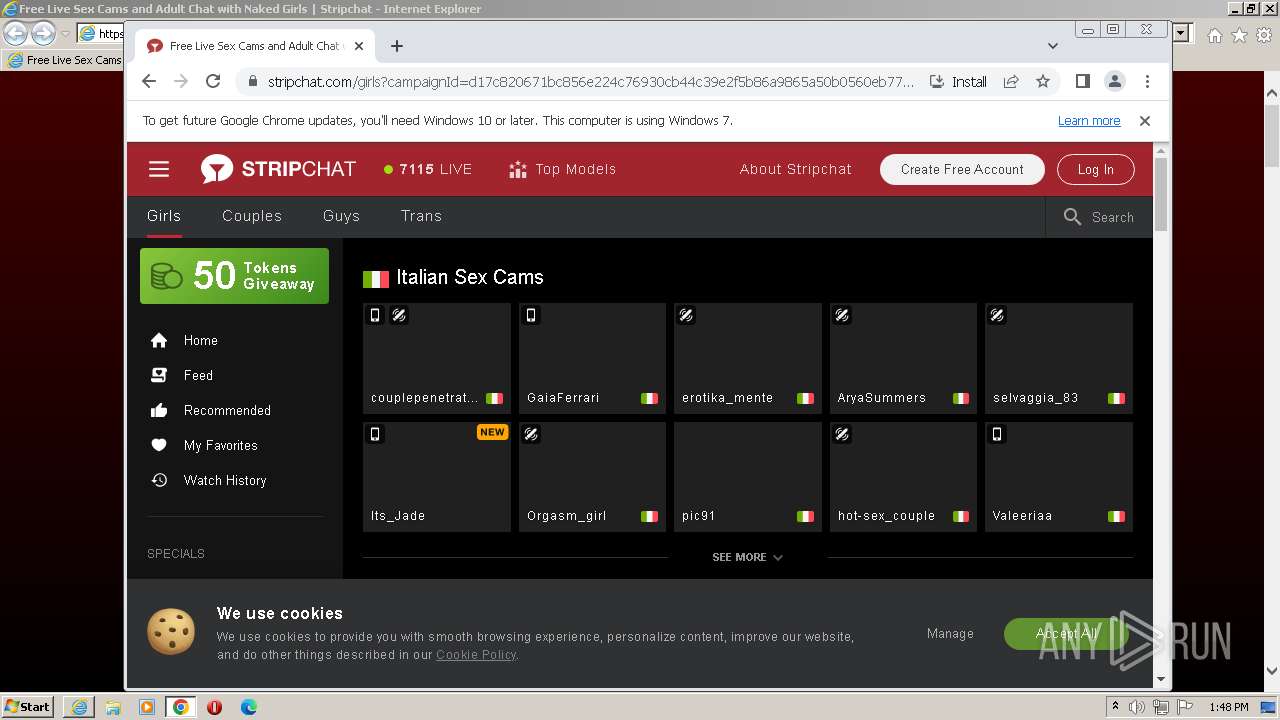Screen dimensions: 1280x720
Task: Click the 7115 LIVE counter
Action: tap(428, 169)
